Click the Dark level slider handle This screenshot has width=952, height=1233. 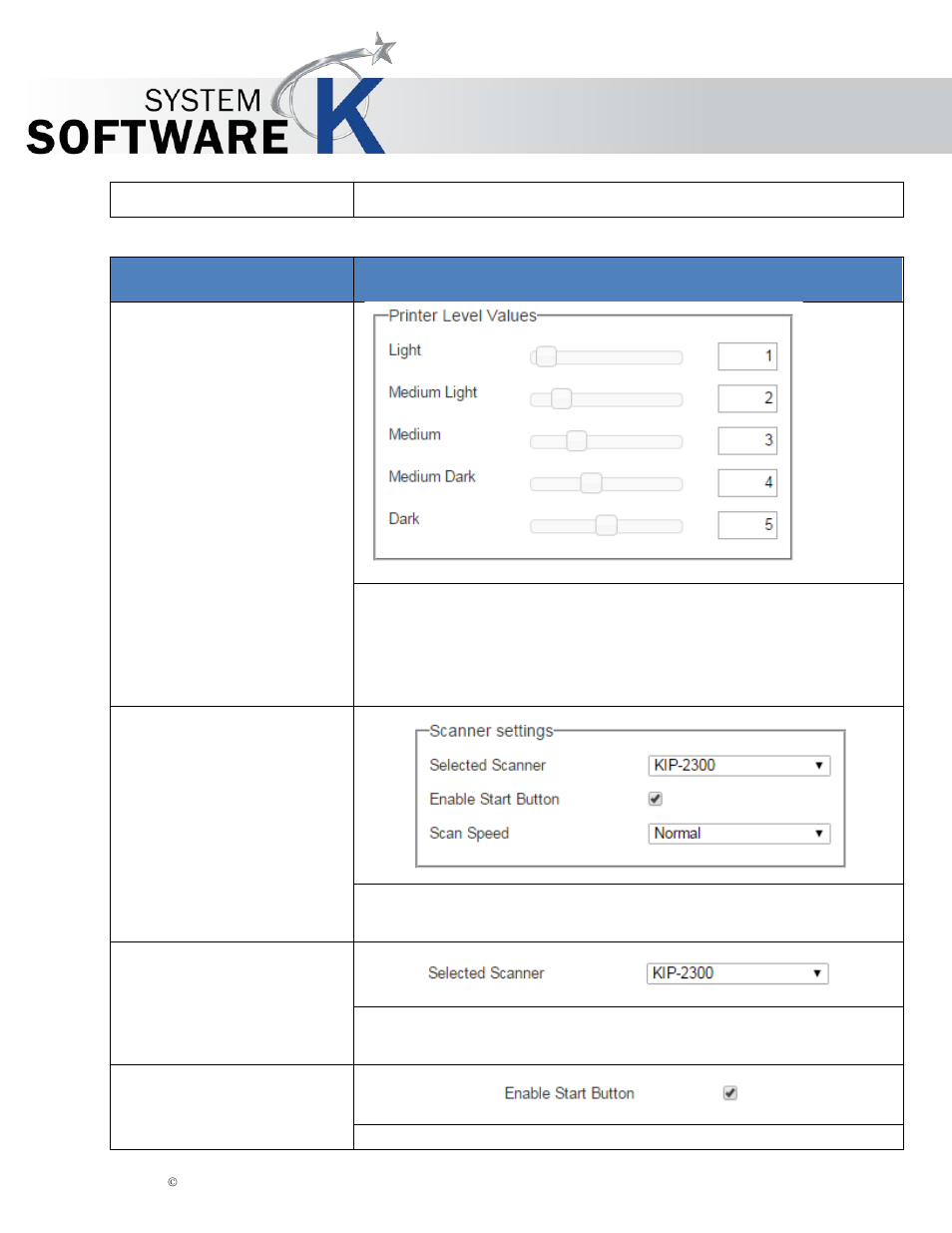(606, 525)
